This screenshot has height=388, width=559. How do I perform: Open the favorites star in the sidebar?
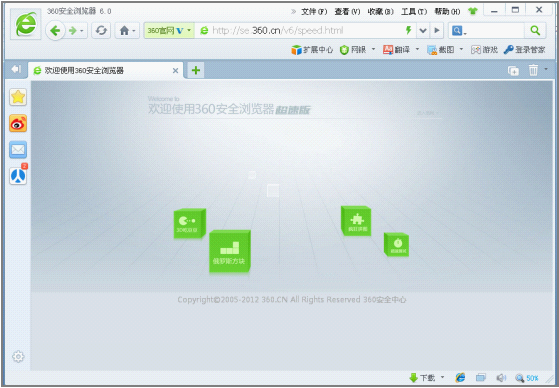click(x=18, y=97)
